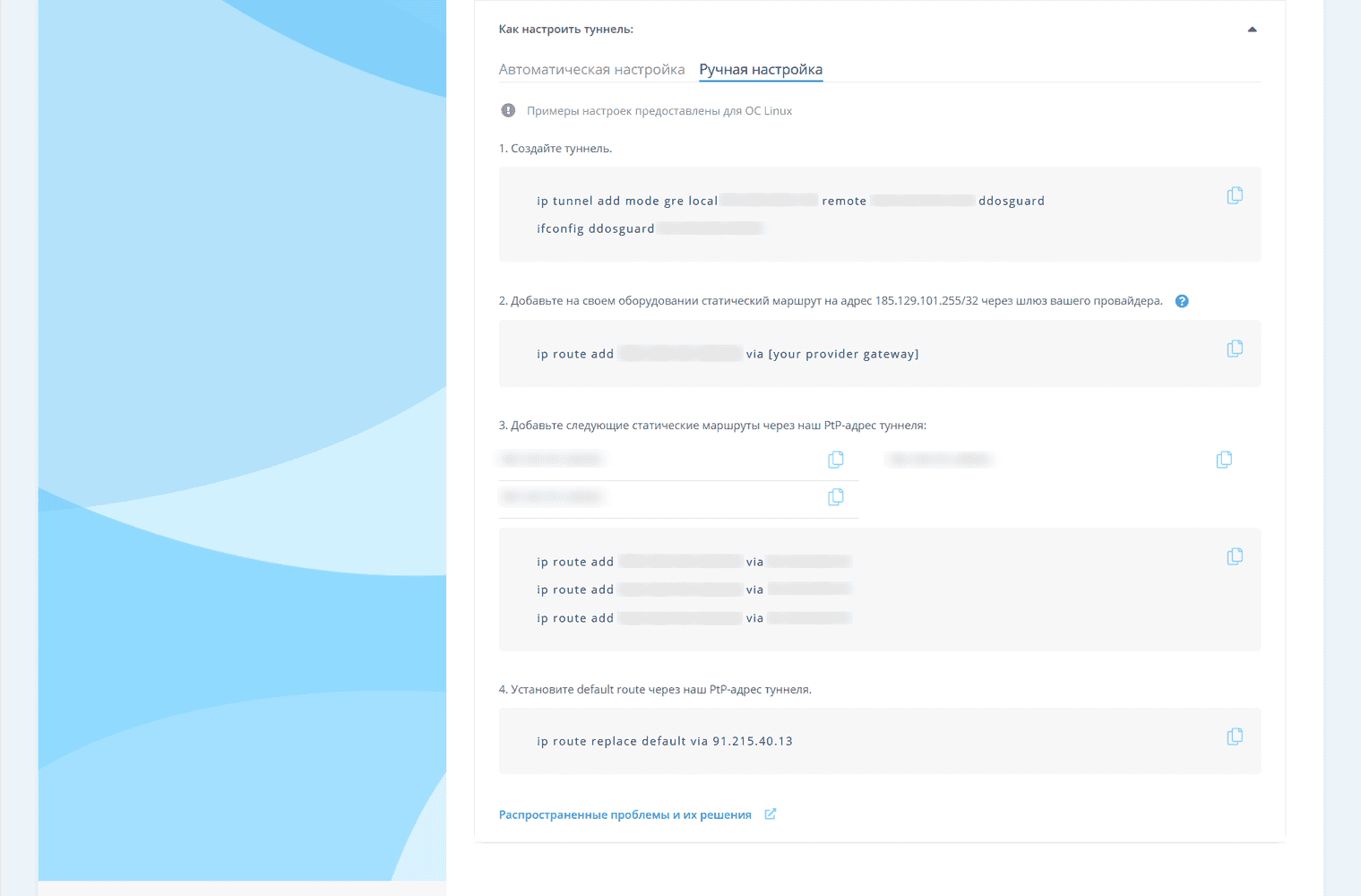
Task: Collapse the "Как настроить туннель" section
Action: (1252, 30)
